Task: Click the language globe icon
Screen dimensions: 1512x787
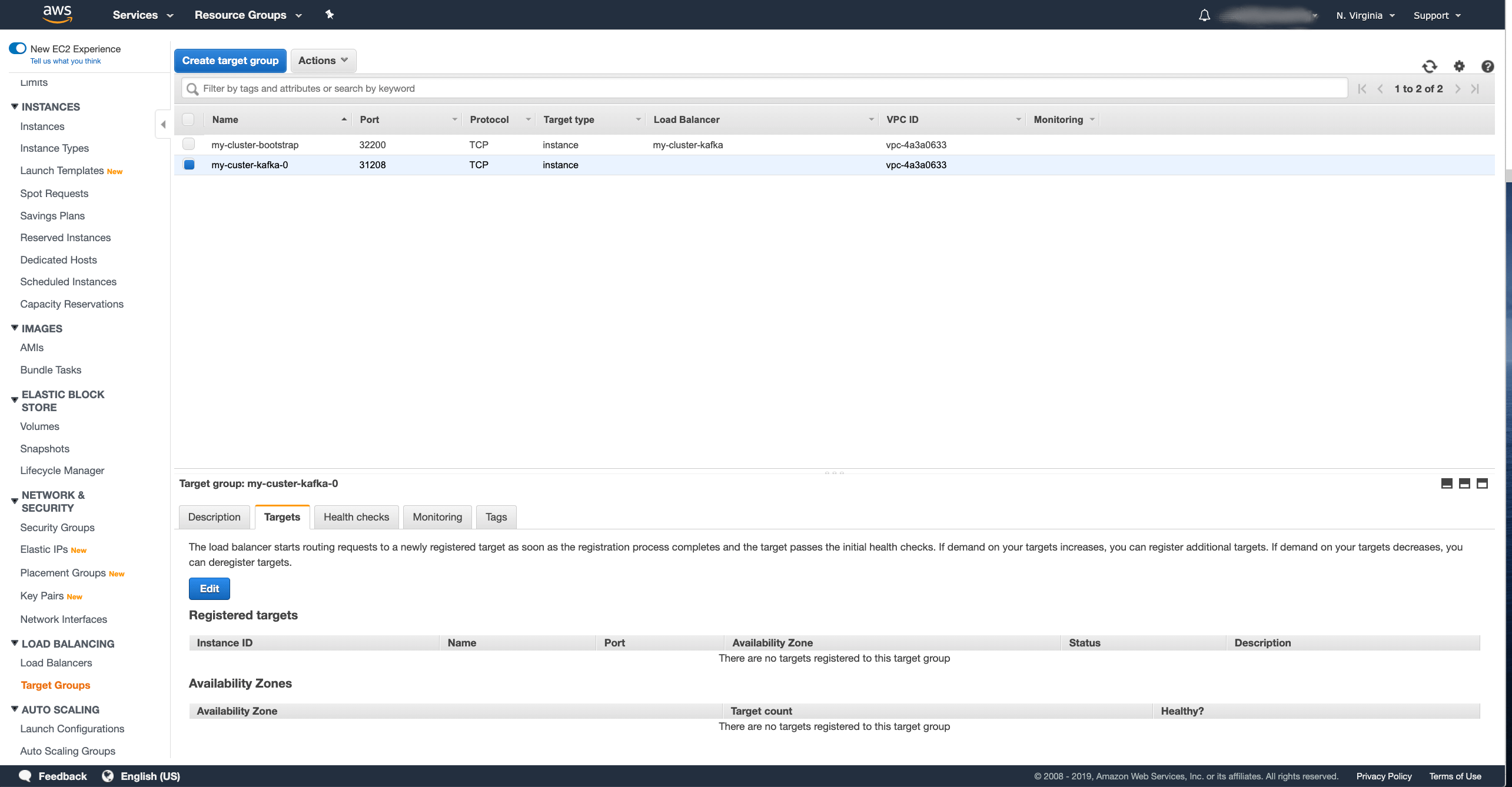Action: [108, 776]
